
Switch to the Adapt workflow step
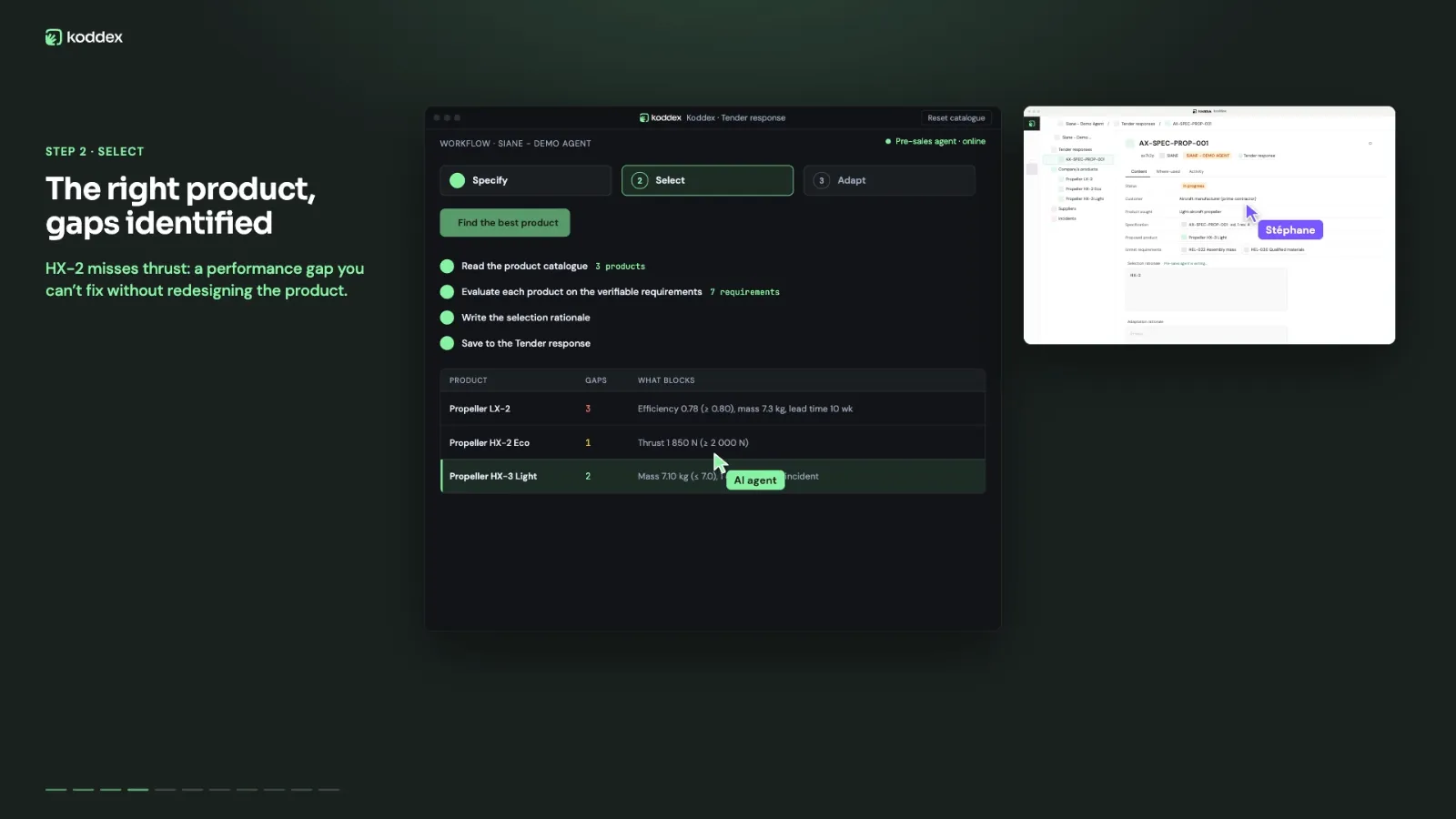pos(889,180)
